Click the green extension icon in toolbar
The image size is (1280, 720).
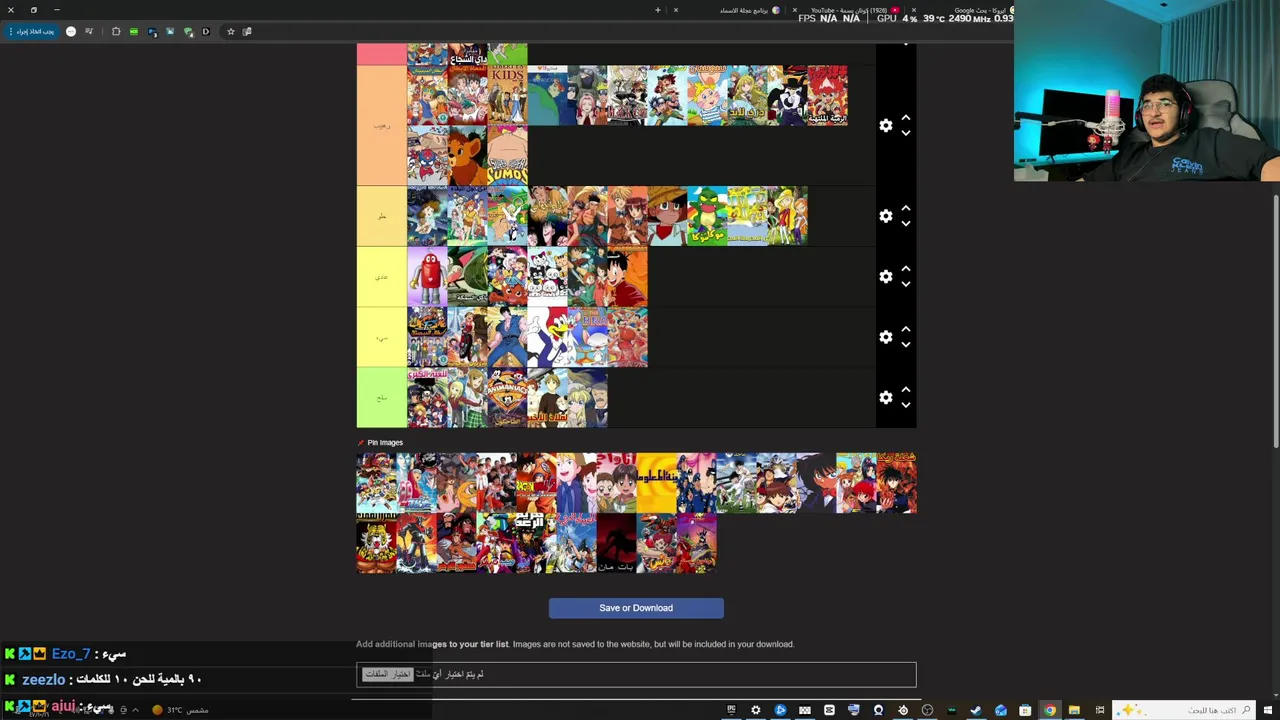[134, 31]
